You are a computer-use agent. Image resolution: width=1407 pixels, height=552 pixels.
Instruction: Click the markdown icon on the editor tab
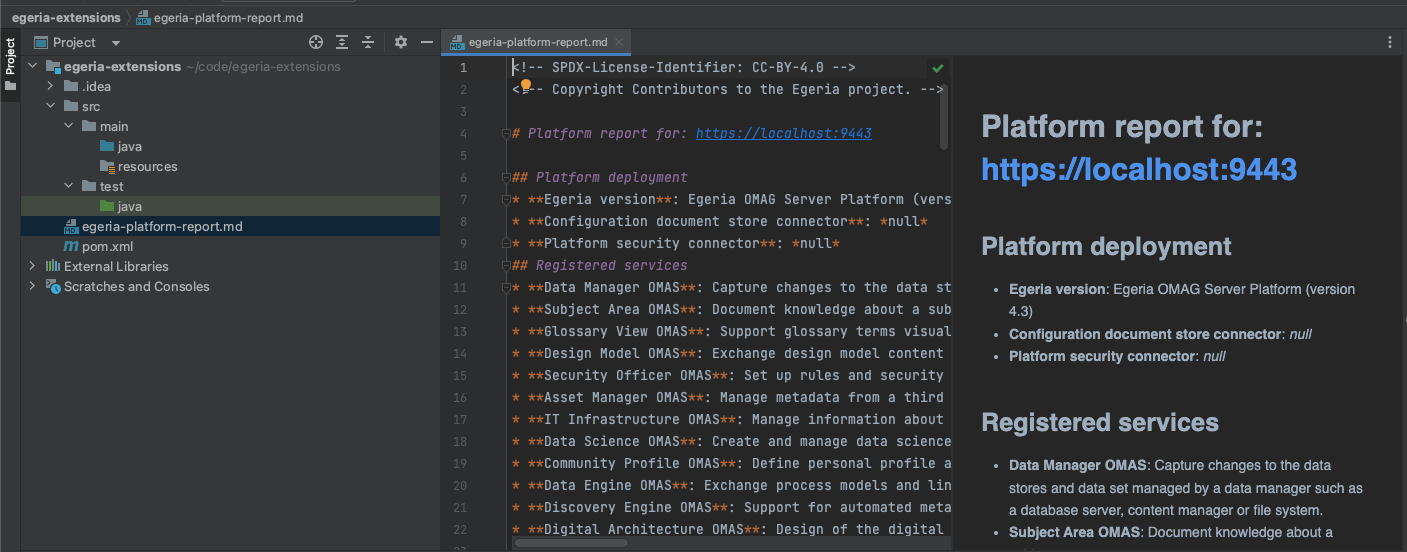coord(457,42)
